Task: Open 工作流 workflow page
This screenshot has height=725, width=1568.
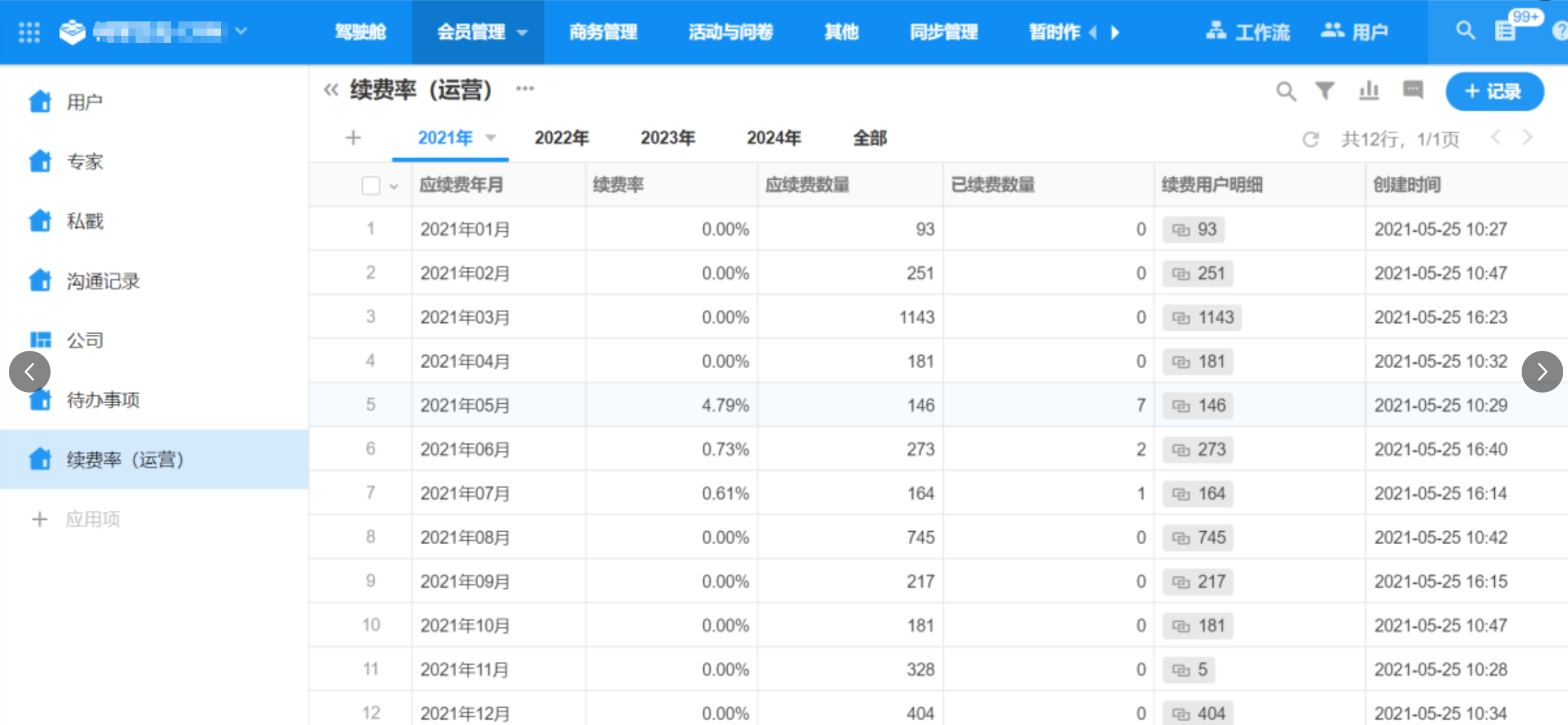Action: click(x=1248, y=32)
